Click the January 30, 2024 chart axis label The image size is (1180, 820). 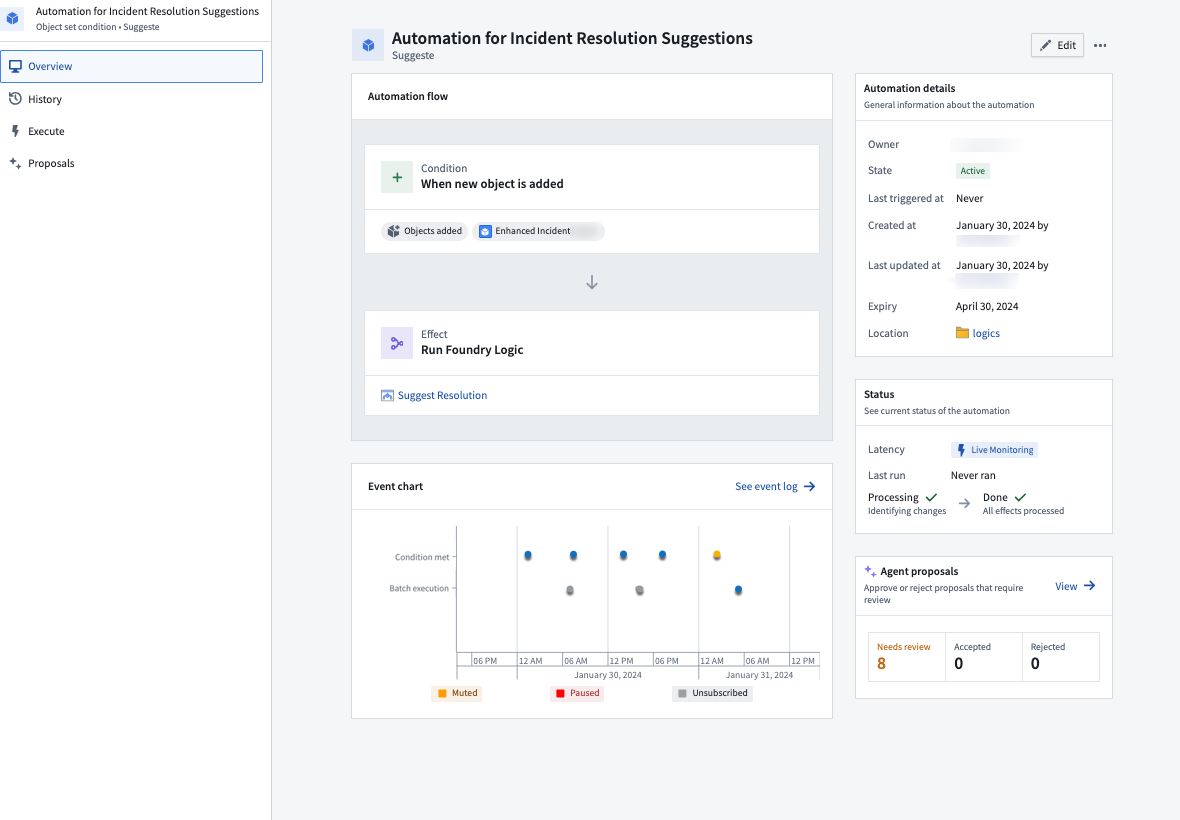pos(608,675)
